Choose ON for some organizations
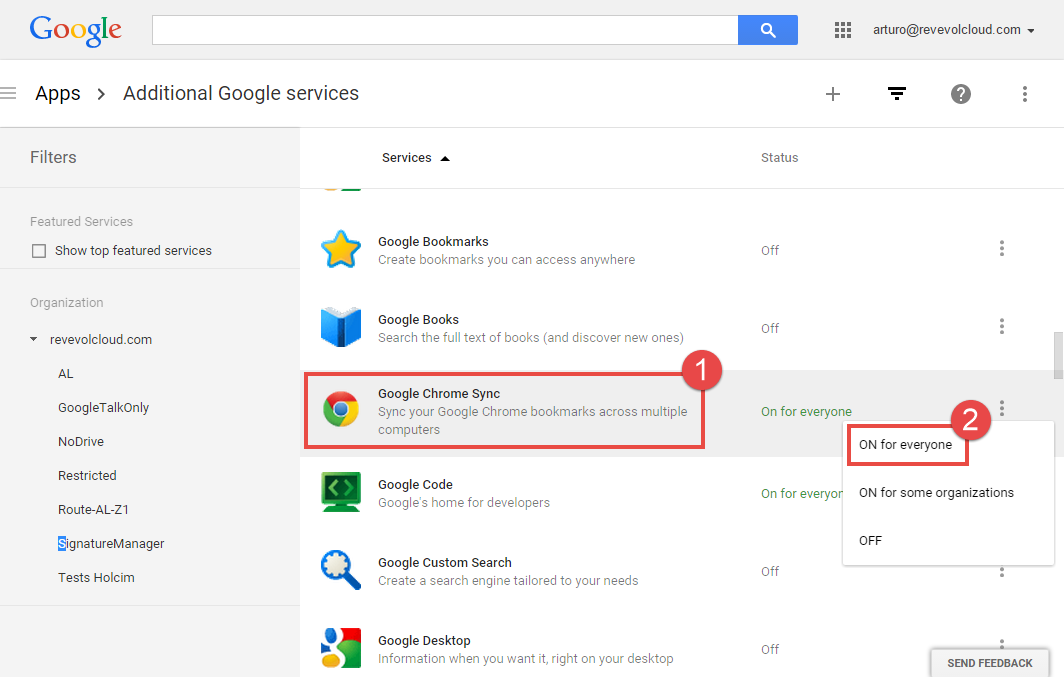 coord(936,493)
